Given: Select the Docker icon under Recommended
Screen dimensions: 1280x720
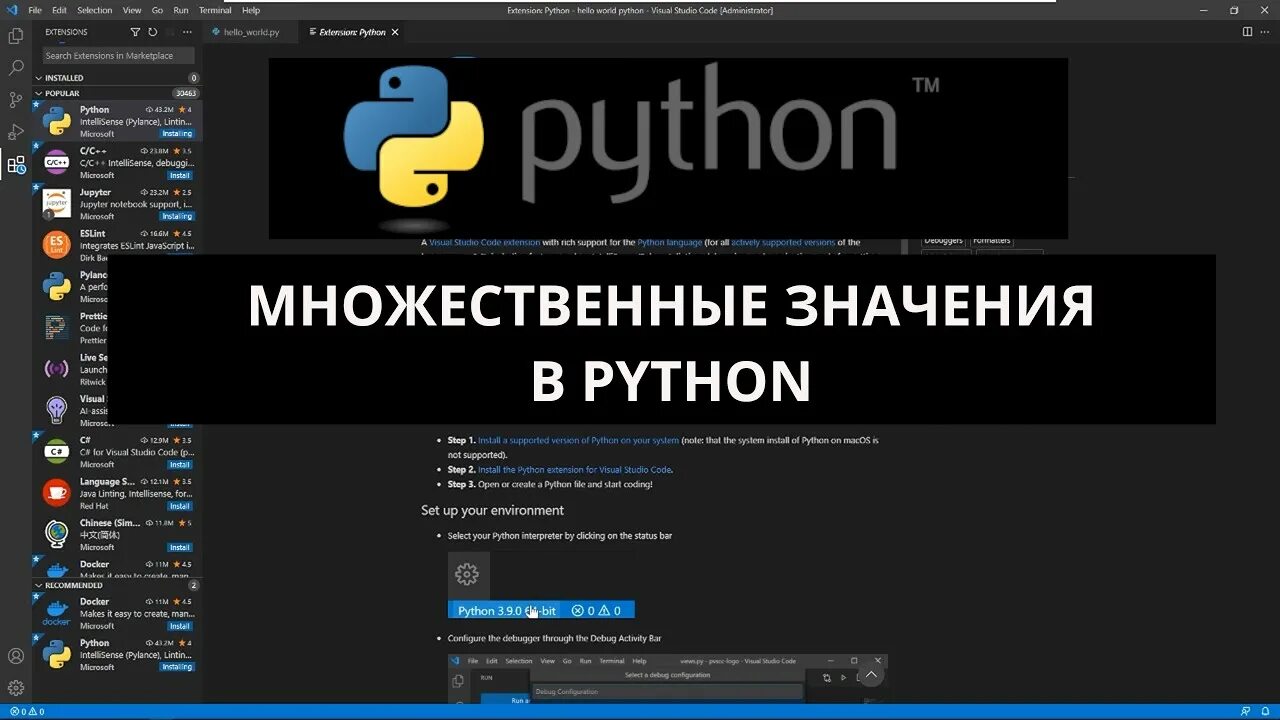Looking at the screenshot, I should [57, 613].
